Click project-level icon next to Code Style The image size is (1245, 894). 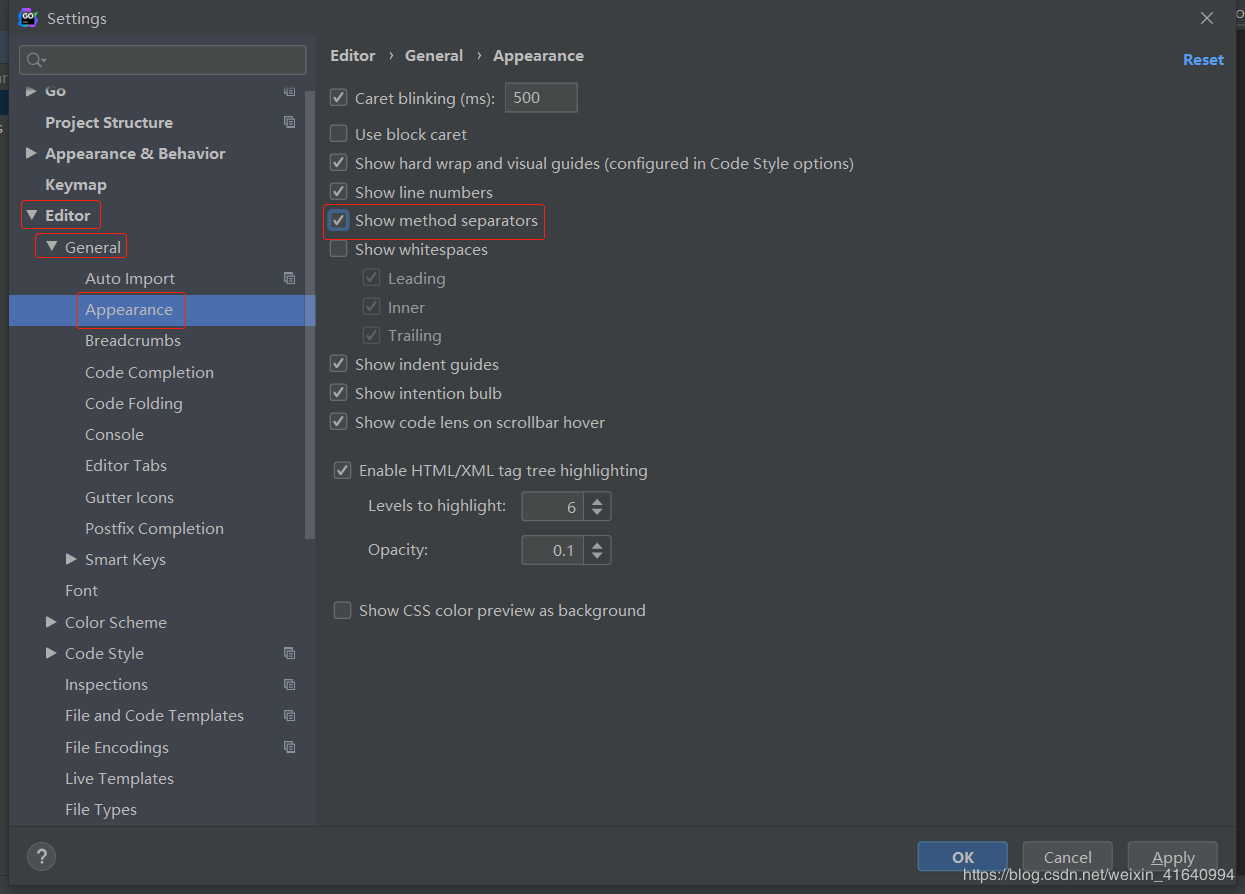289,653
